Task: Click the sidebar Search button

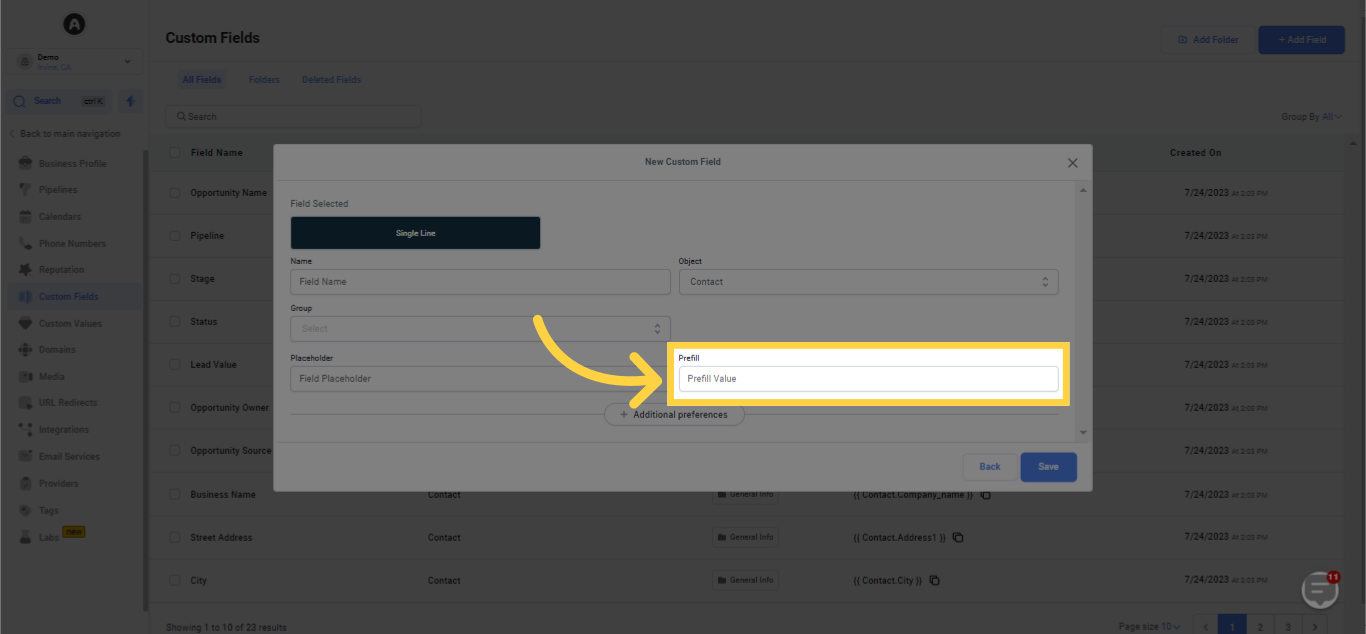Action: tap(59, 101)
